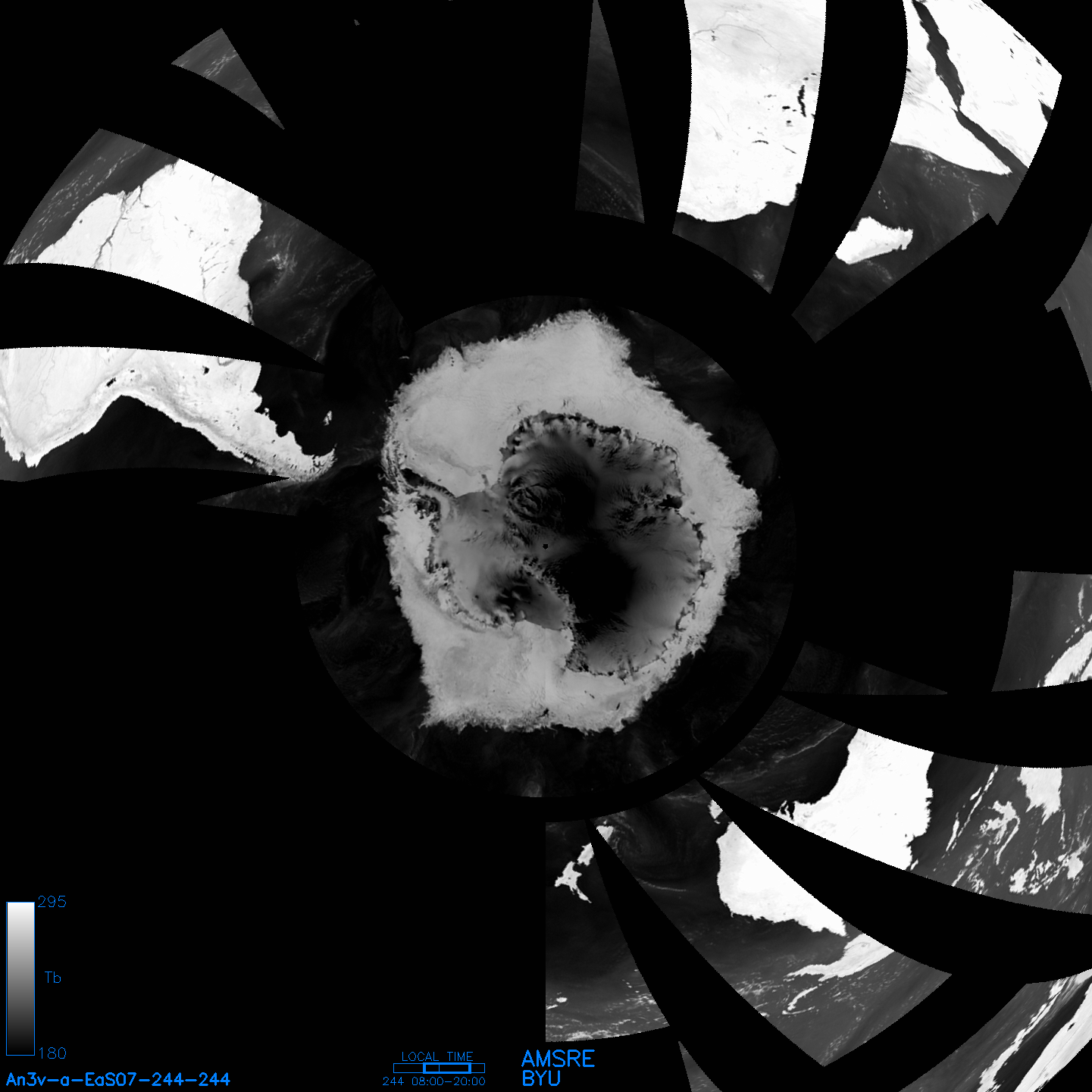
Task: Click the BYU label
Action: click(541, 1078)
